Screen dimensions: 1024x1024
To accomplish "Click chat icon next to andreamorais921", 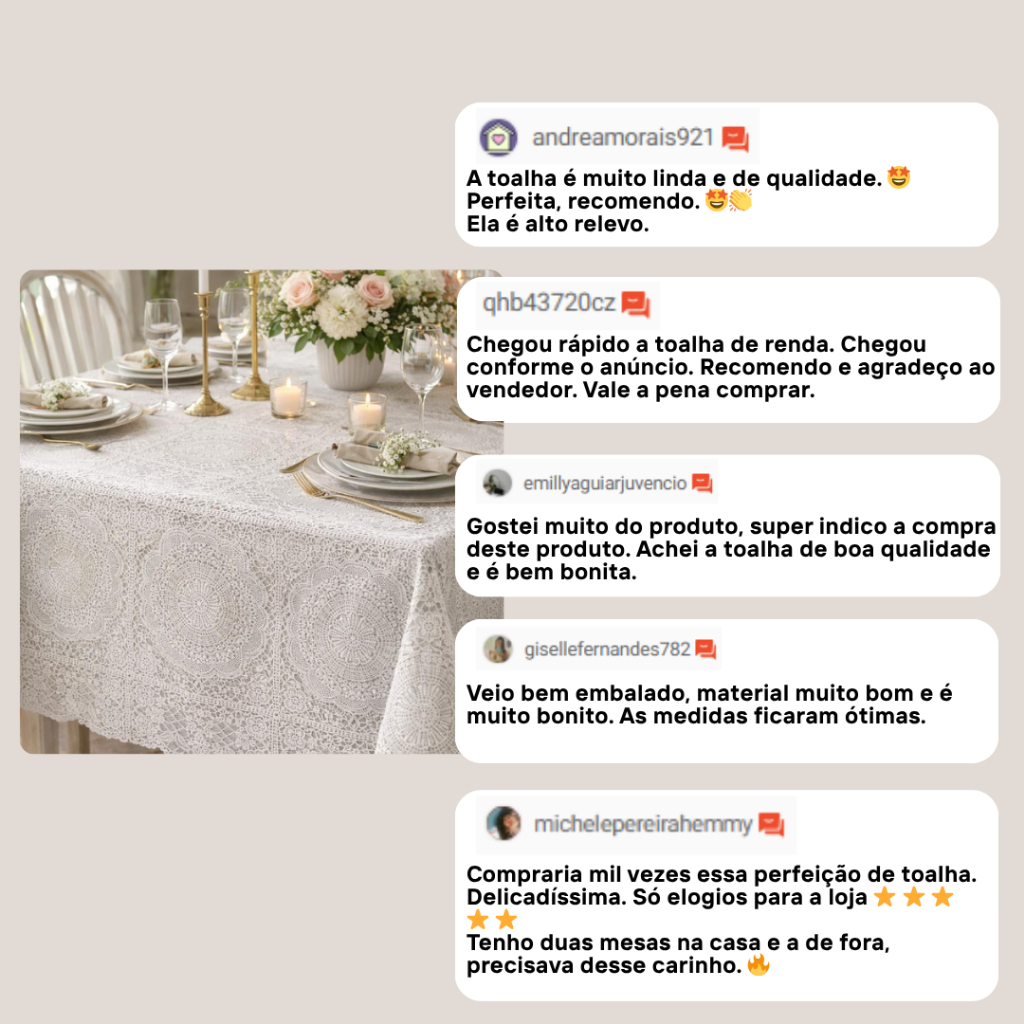I will coord(735,138).
